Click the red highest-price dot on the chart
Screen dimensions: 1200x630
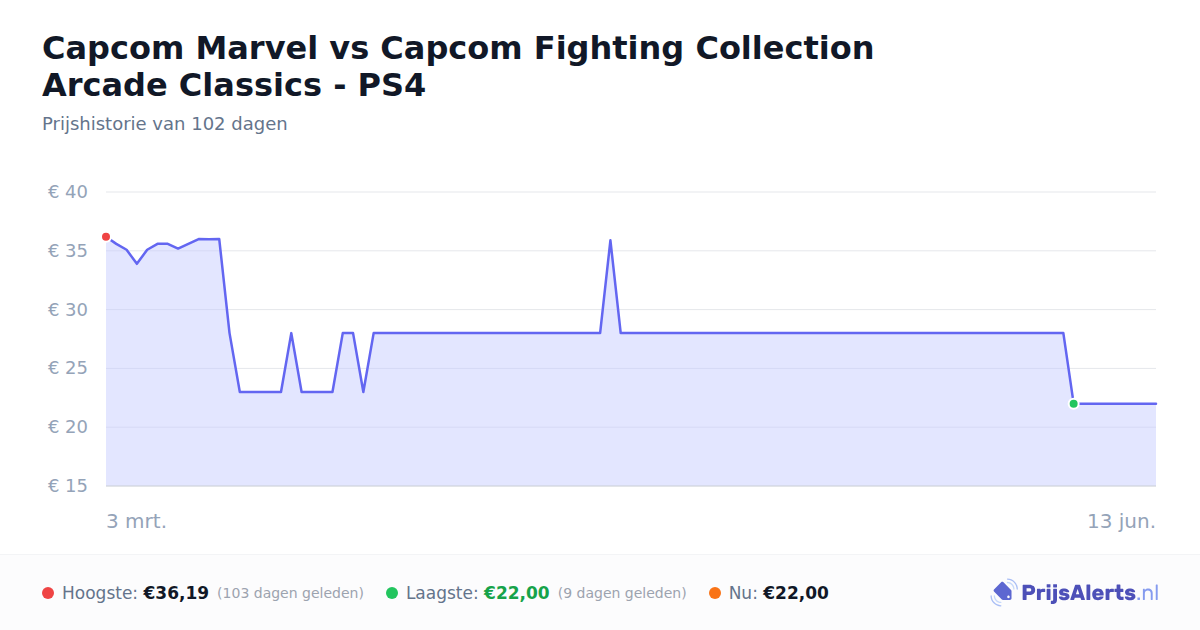pyautogui.click(x=106, y=237)
